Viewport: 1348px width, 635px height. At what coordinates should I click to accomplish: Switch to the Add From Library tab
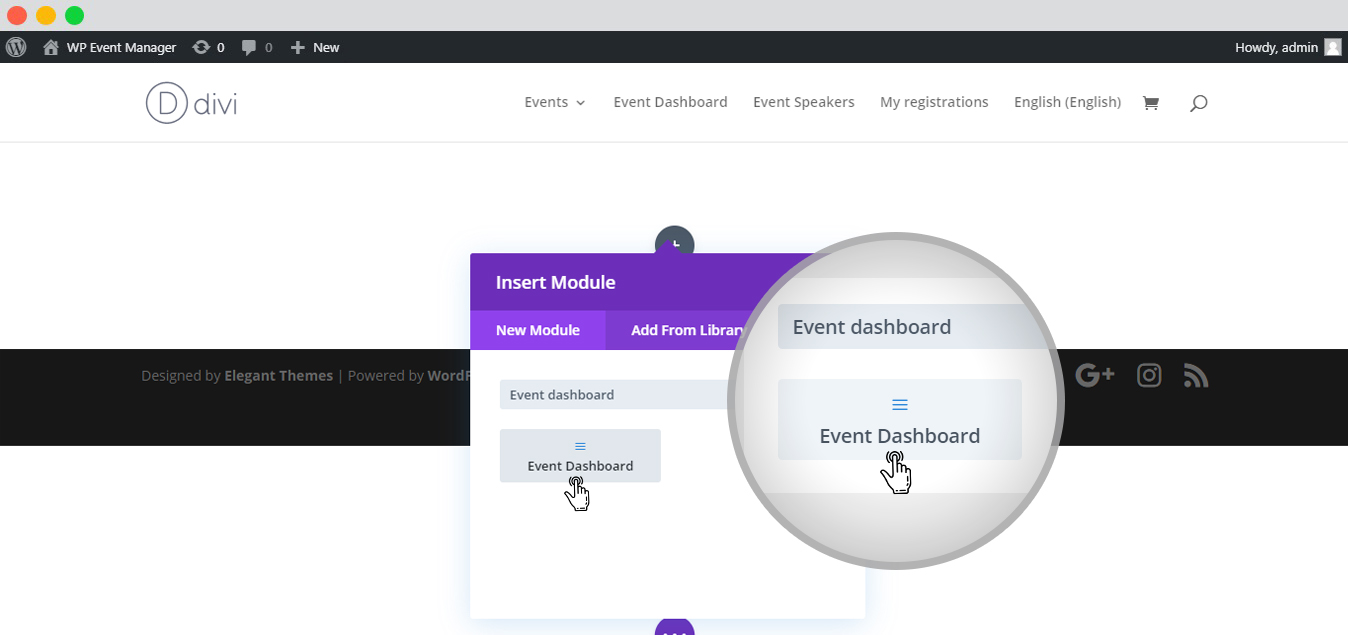[688, 330]
